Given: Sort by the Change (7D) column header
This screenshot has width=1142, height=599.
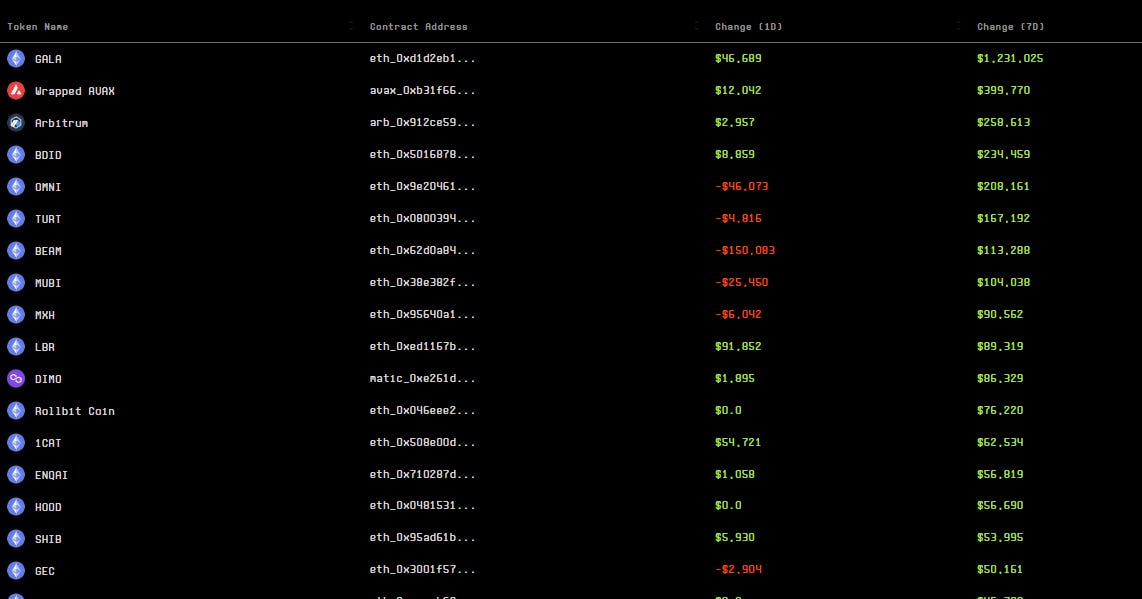Looking at the screenshot, I should click(x=1011, y=27).
